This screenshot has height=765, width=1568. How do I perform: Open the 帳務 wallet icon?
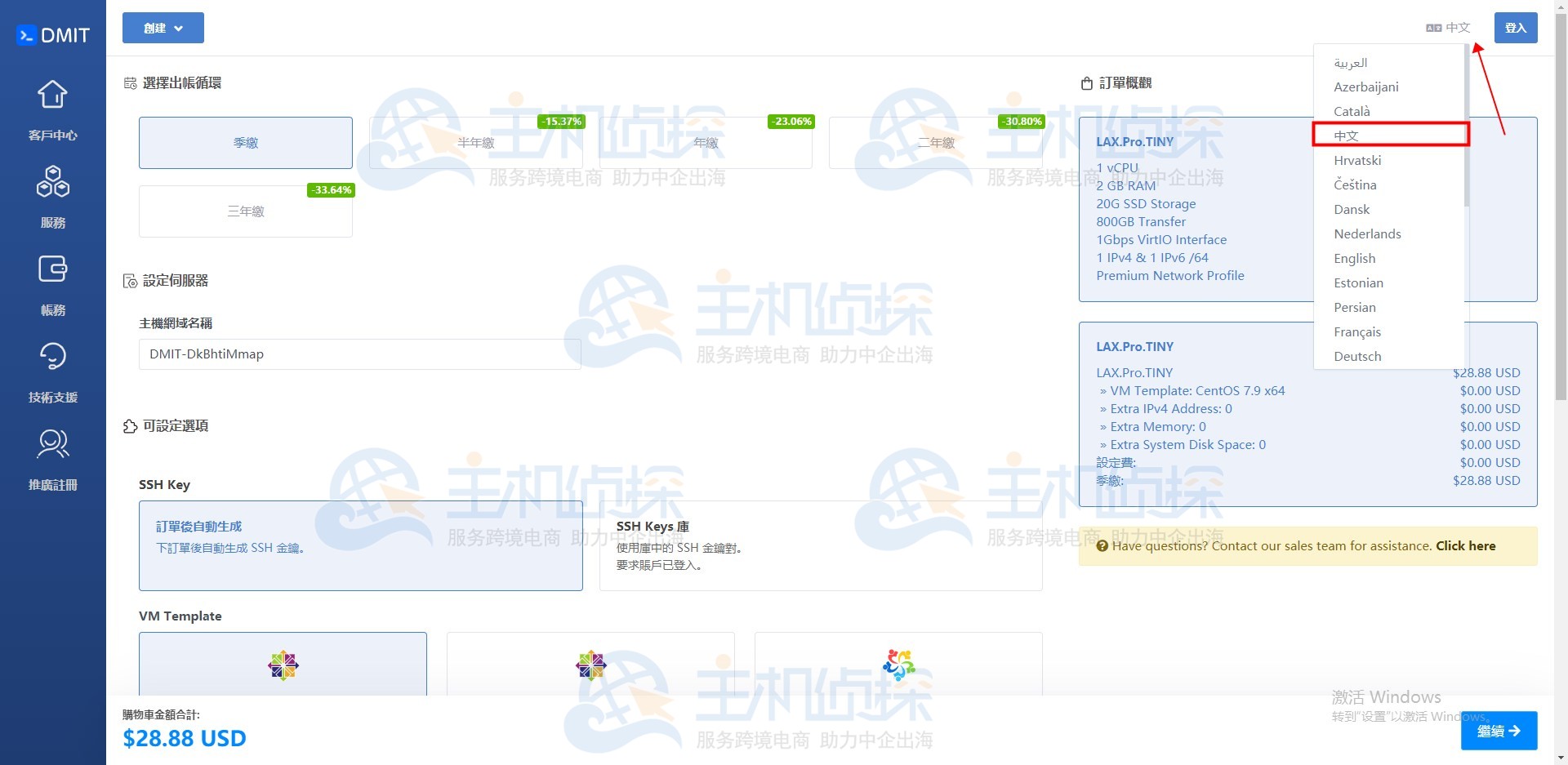click(52, 269)
